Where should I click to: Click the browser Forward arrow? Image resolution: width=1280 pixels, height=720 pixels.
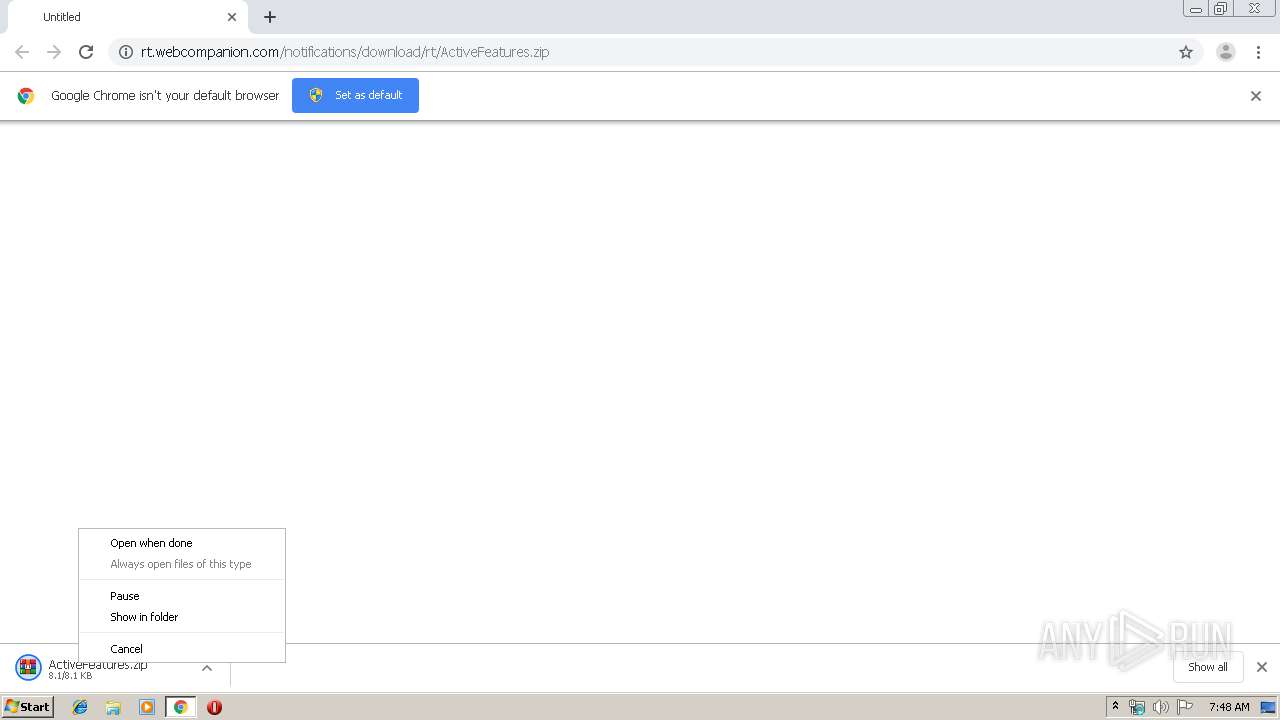point(54,52)
